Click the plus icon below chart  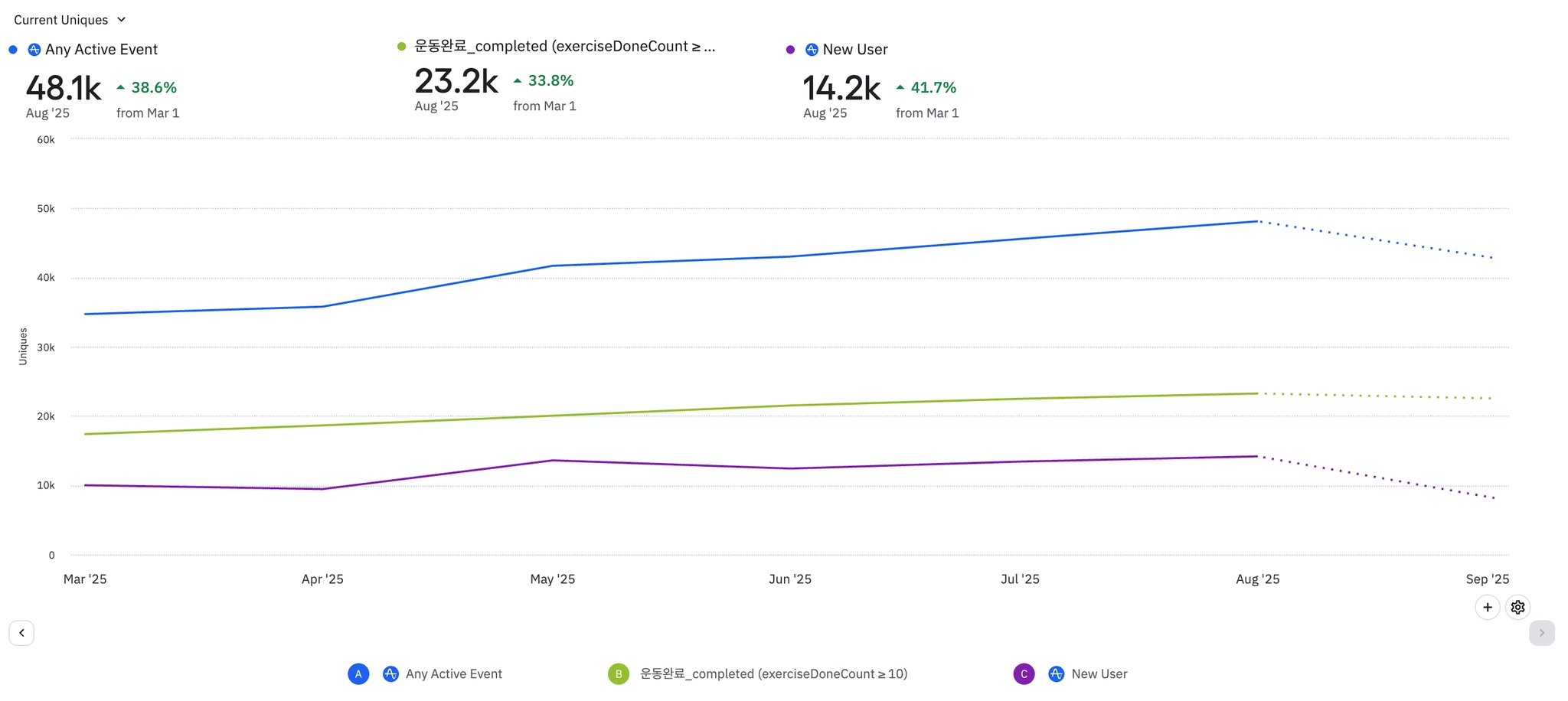1487,608
